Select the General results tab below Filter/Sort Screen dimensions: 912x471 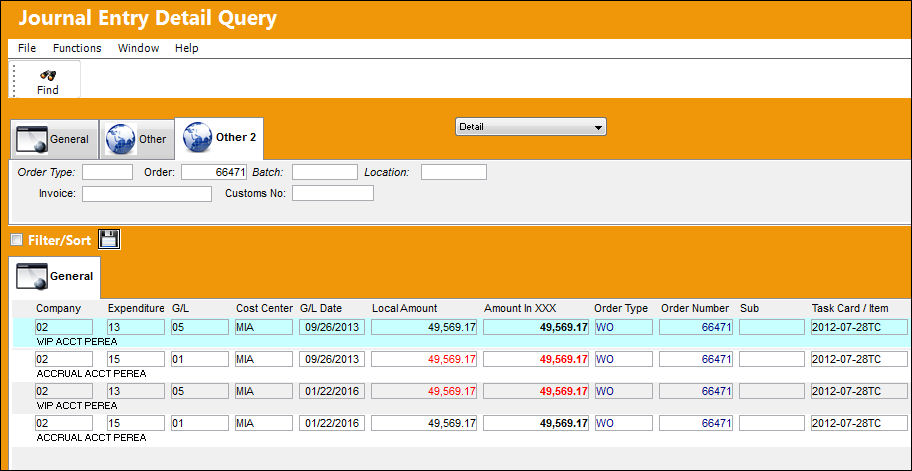(x=55, y=277)
